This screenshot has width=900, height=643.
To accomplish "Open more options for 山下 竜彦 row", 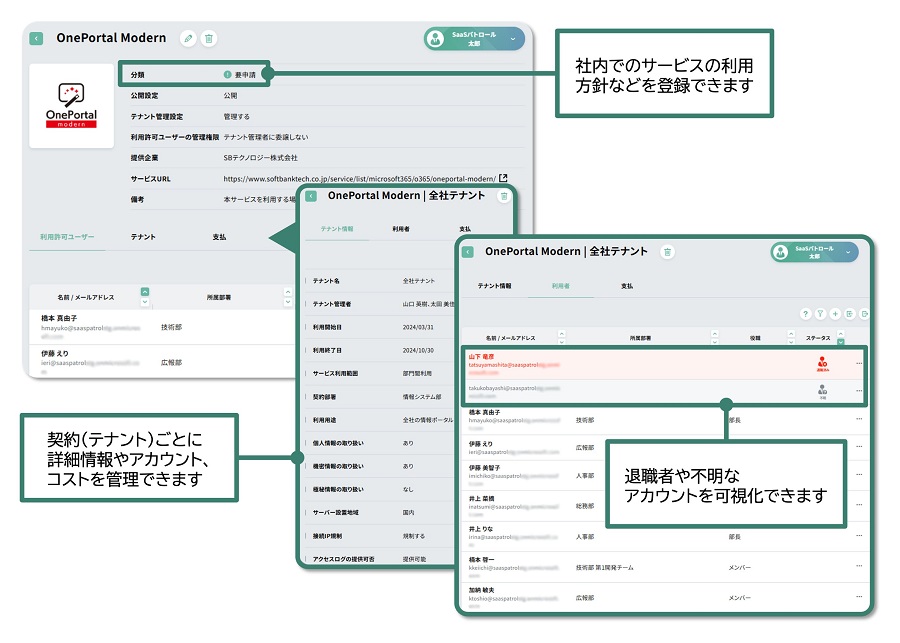I will (858, 363).
